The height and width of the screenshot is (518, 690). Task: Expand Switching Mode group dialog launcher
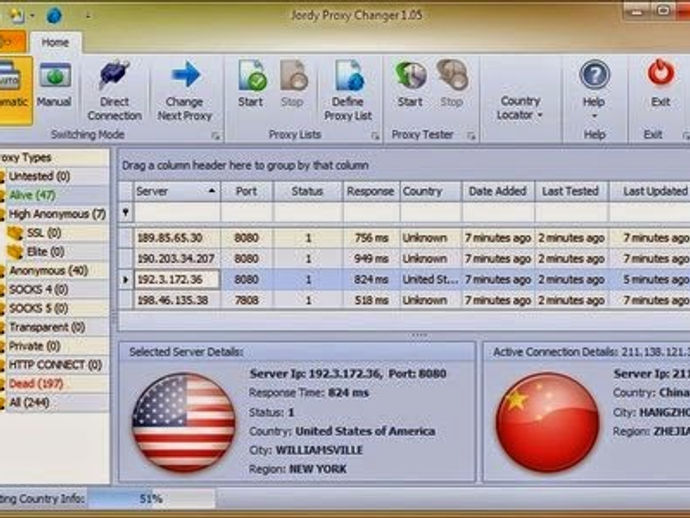216,136
